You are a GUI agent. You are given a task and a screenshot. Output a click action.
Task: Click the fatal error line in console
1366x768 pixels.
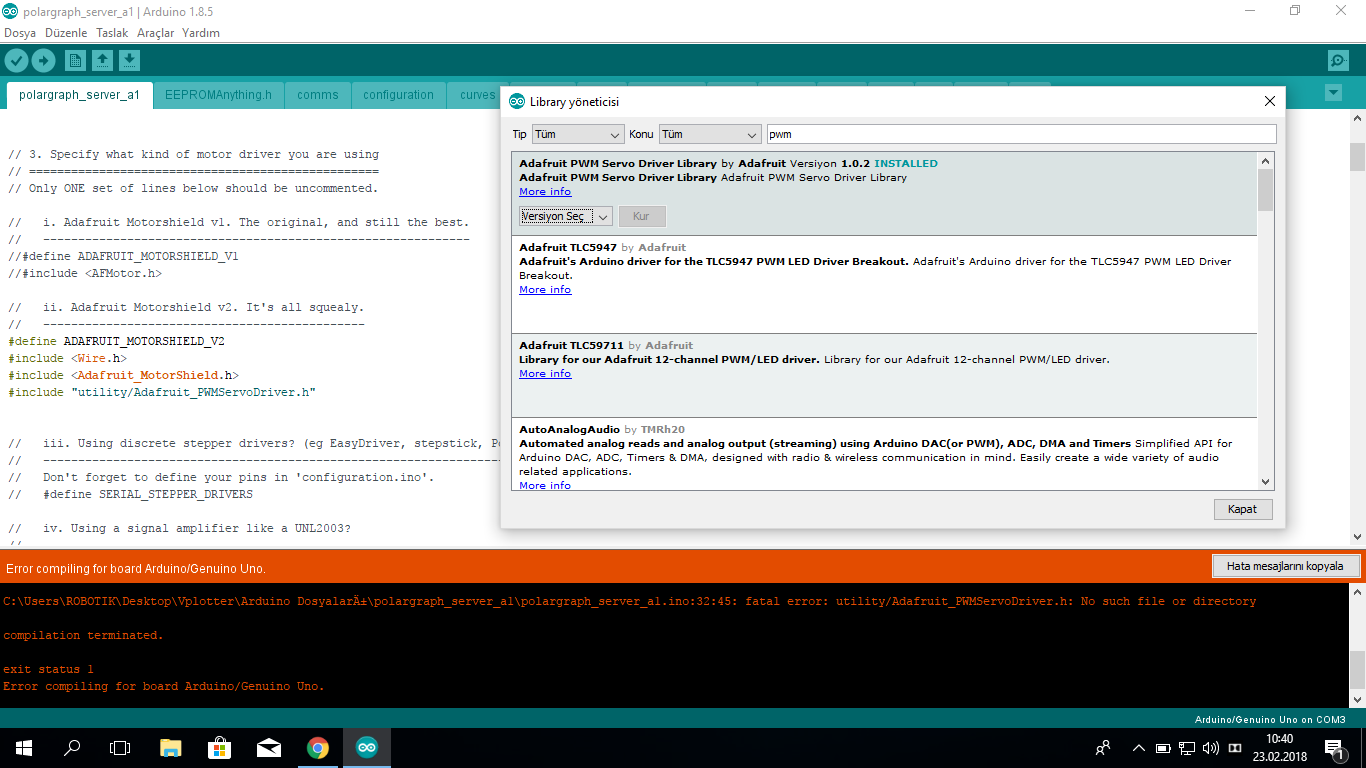(x=630, y=601)
